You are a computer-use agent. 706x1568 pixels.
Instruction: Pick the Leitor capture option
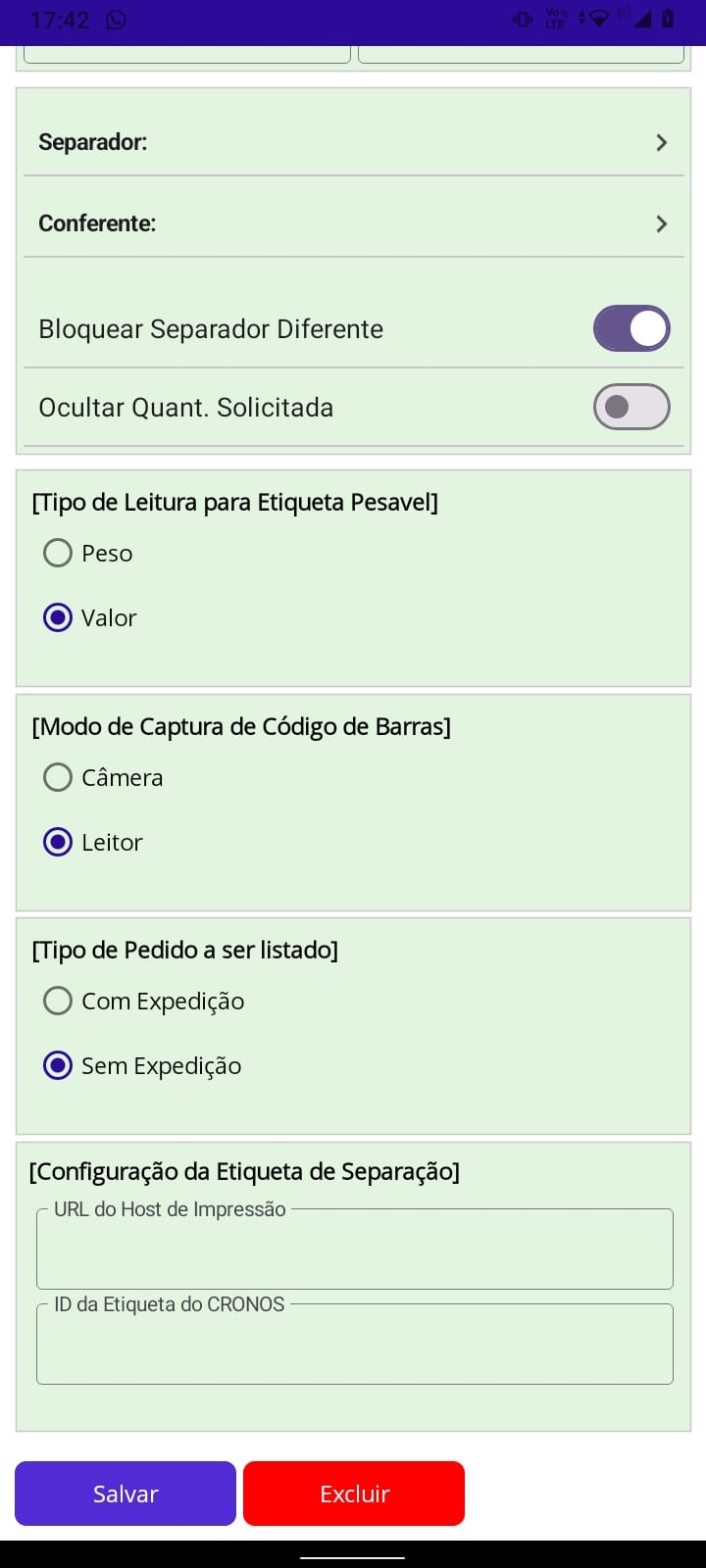pos(58,843)
